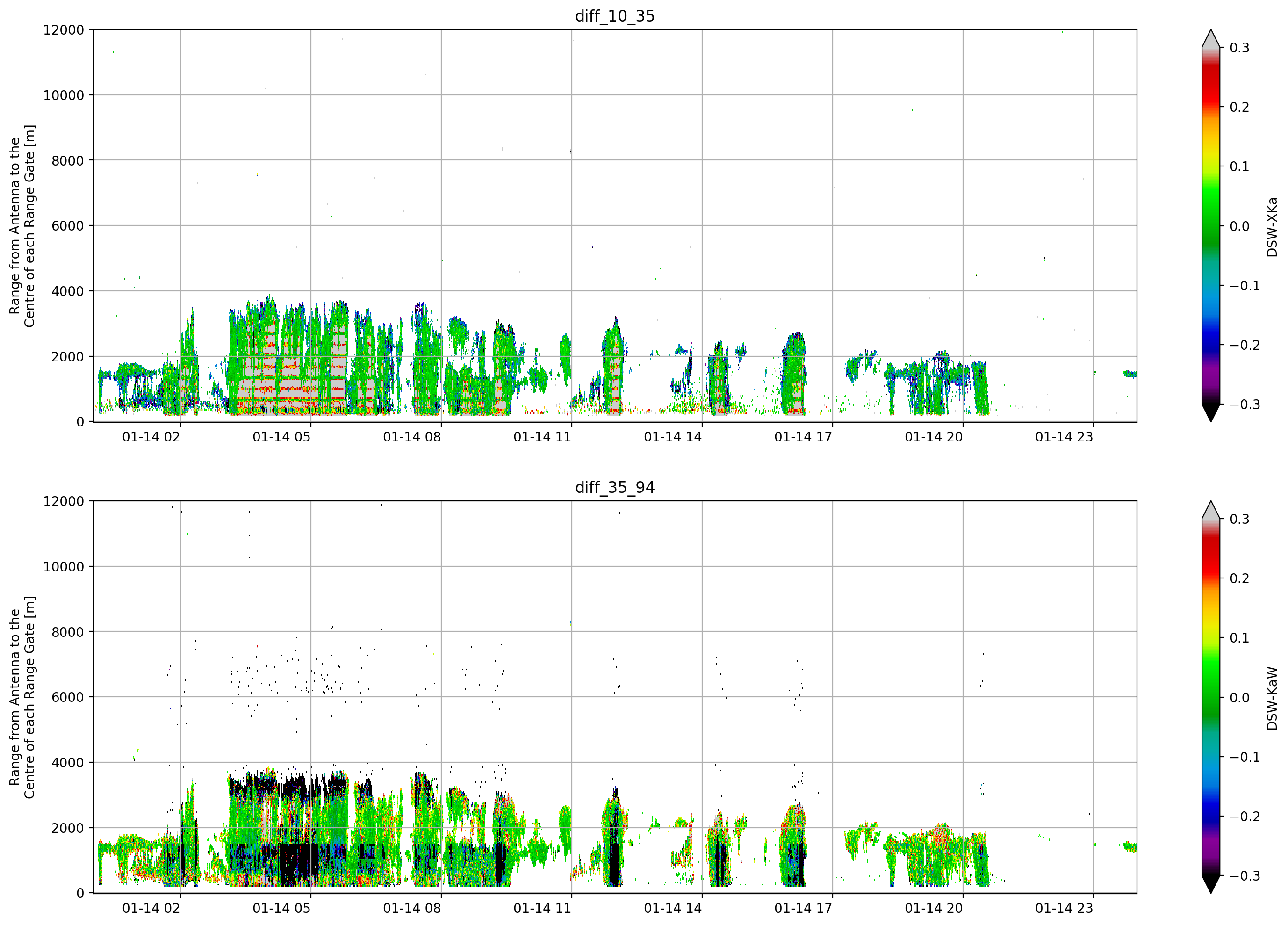Click the 01-14 23 x-tick under diff_35_94 plot
The image size is (1288, 925).
point(1064,909)
